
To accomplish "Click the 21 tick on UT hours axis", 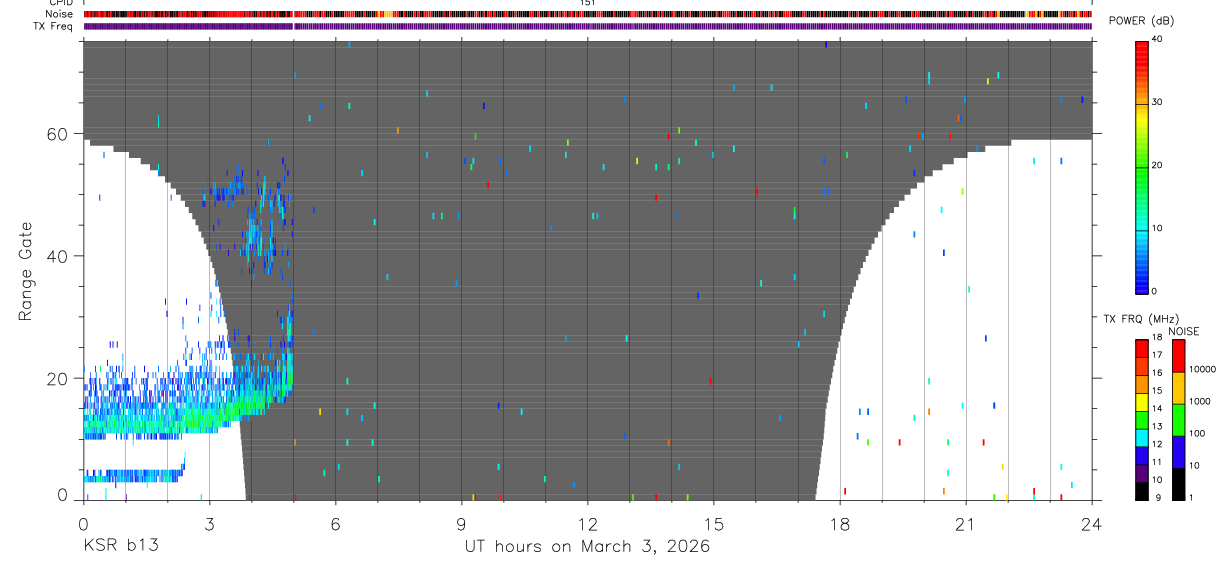I will point(966,523).
